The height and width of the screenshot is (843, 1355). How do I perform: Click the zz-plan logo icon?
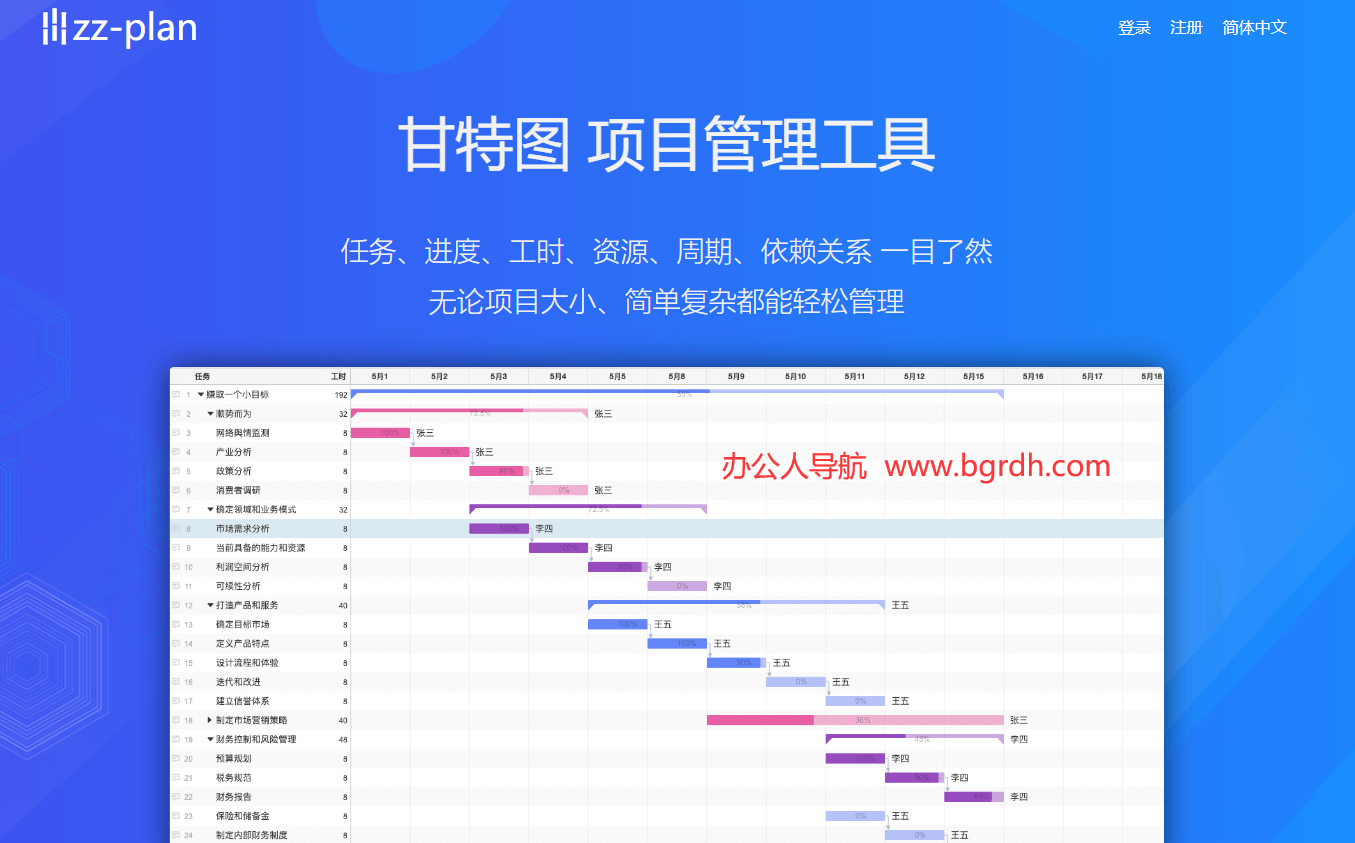(54, 28)
